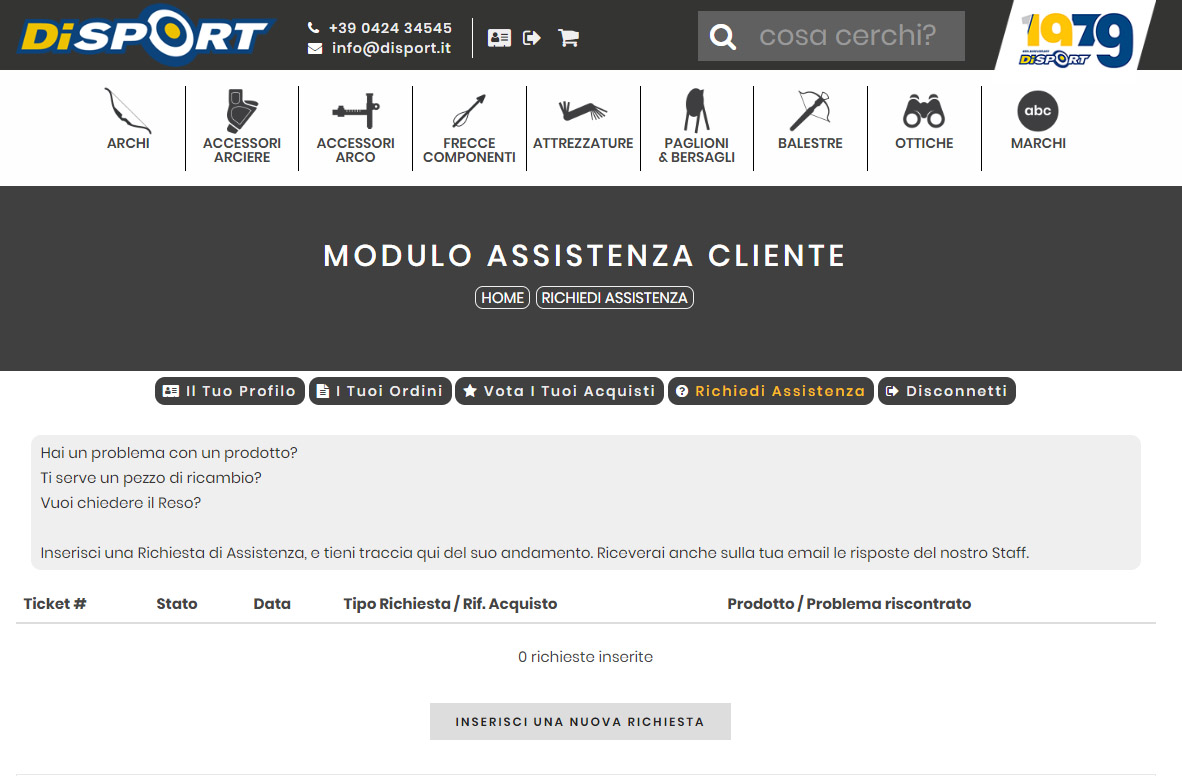Open the profile card icon in header
Viewport: 1182px width, 777px height.
(x=499, y=38)
